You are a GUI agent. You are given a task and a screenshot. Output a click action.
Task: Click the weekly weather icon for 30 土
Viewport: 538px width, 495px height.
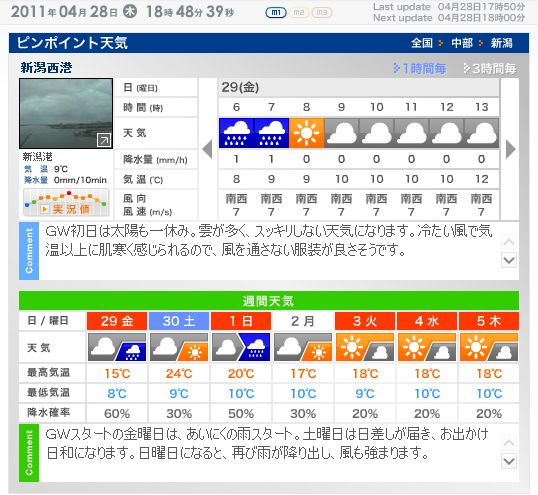[179, 347]
